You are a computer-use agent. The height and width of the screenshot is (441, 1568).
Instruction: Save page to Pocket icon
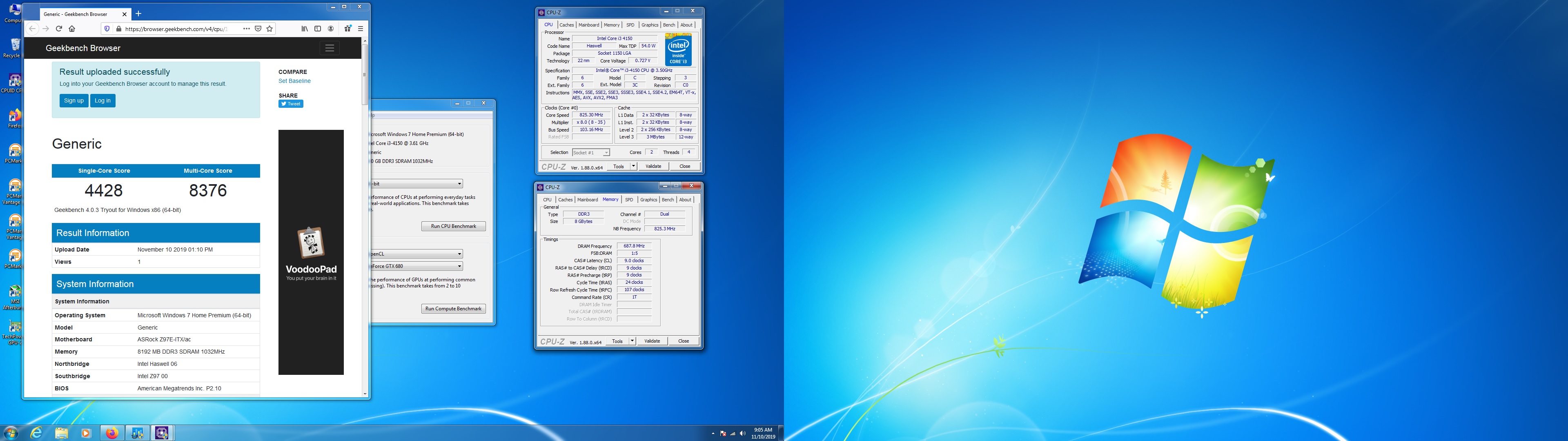(258, 29)
